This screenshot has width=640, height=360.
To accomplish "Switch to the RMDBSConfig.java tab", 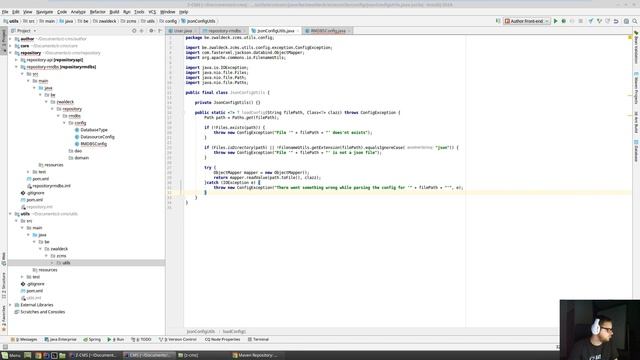I will (328, 31).
